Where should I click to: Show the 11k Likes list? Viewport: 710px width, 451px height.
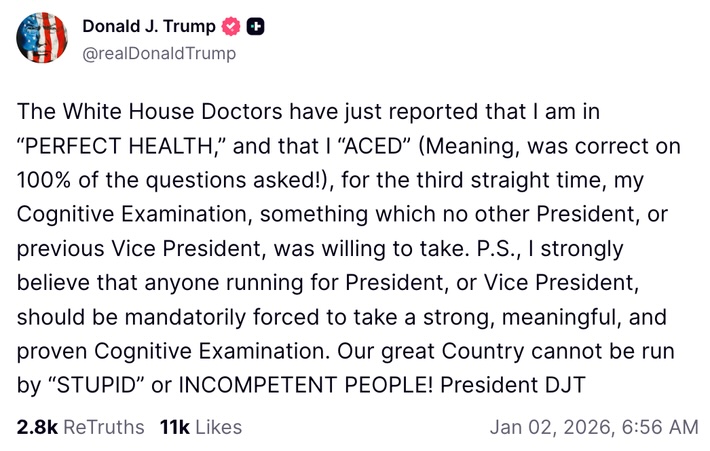pyautogui.click(x=200, y=427)
